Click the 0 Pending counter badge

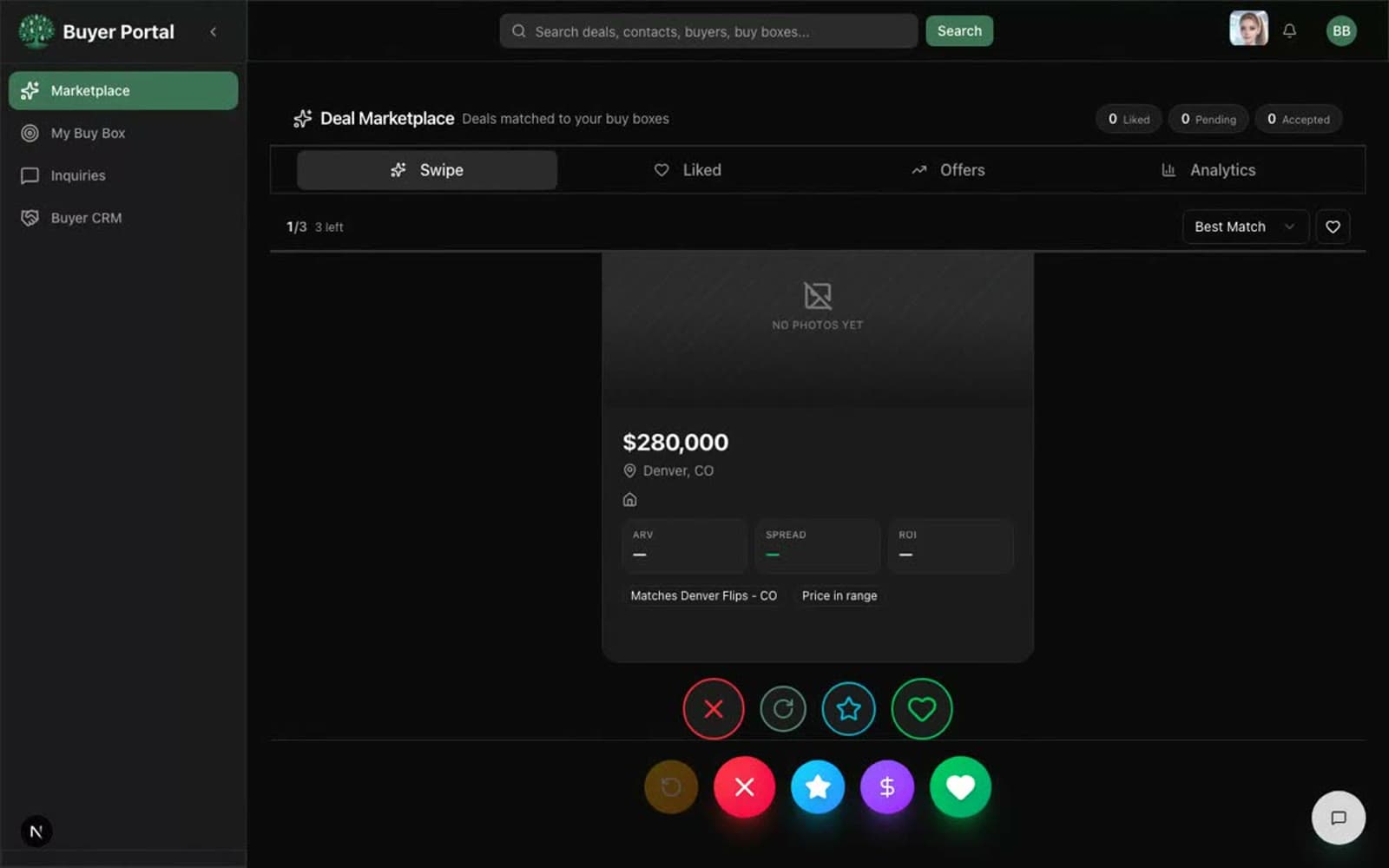tap(1208, 119)
